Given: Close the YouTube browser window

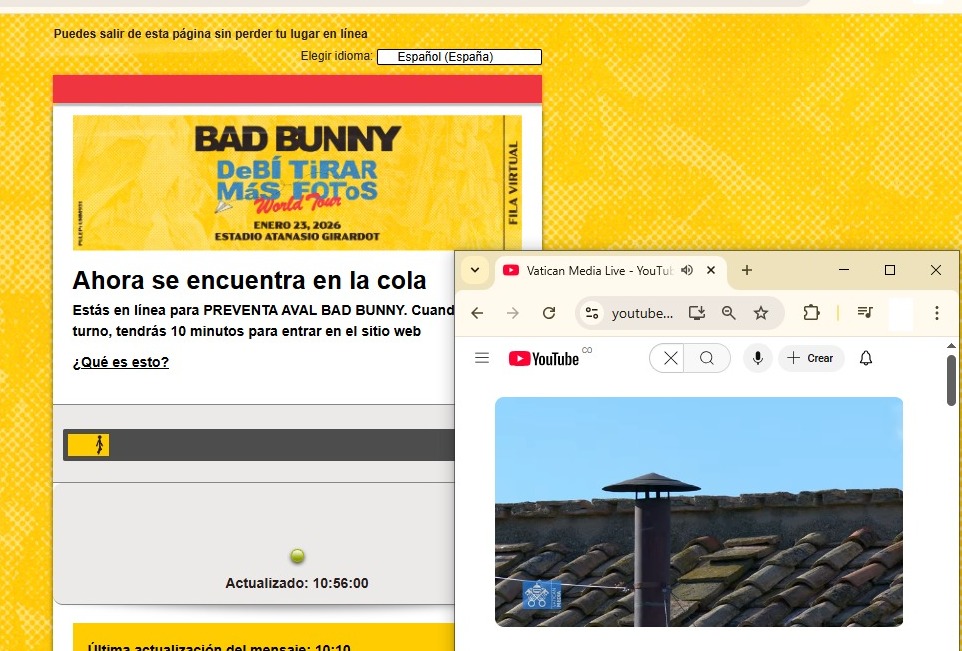Looking at the screenshot, I should pos(936,270).
